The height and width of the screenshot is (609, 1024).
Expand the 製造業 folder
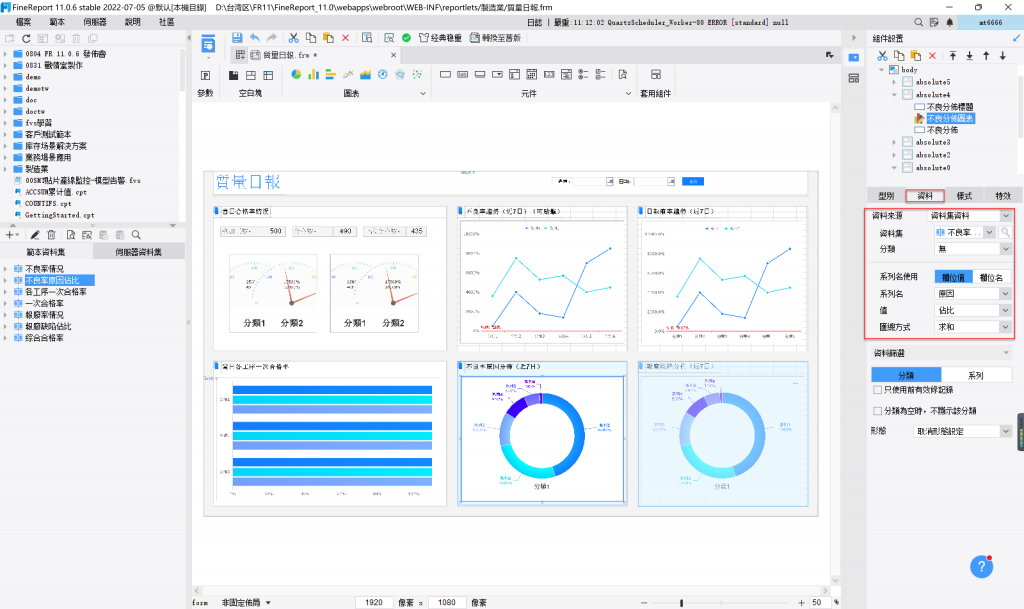(x=5, y=169)
